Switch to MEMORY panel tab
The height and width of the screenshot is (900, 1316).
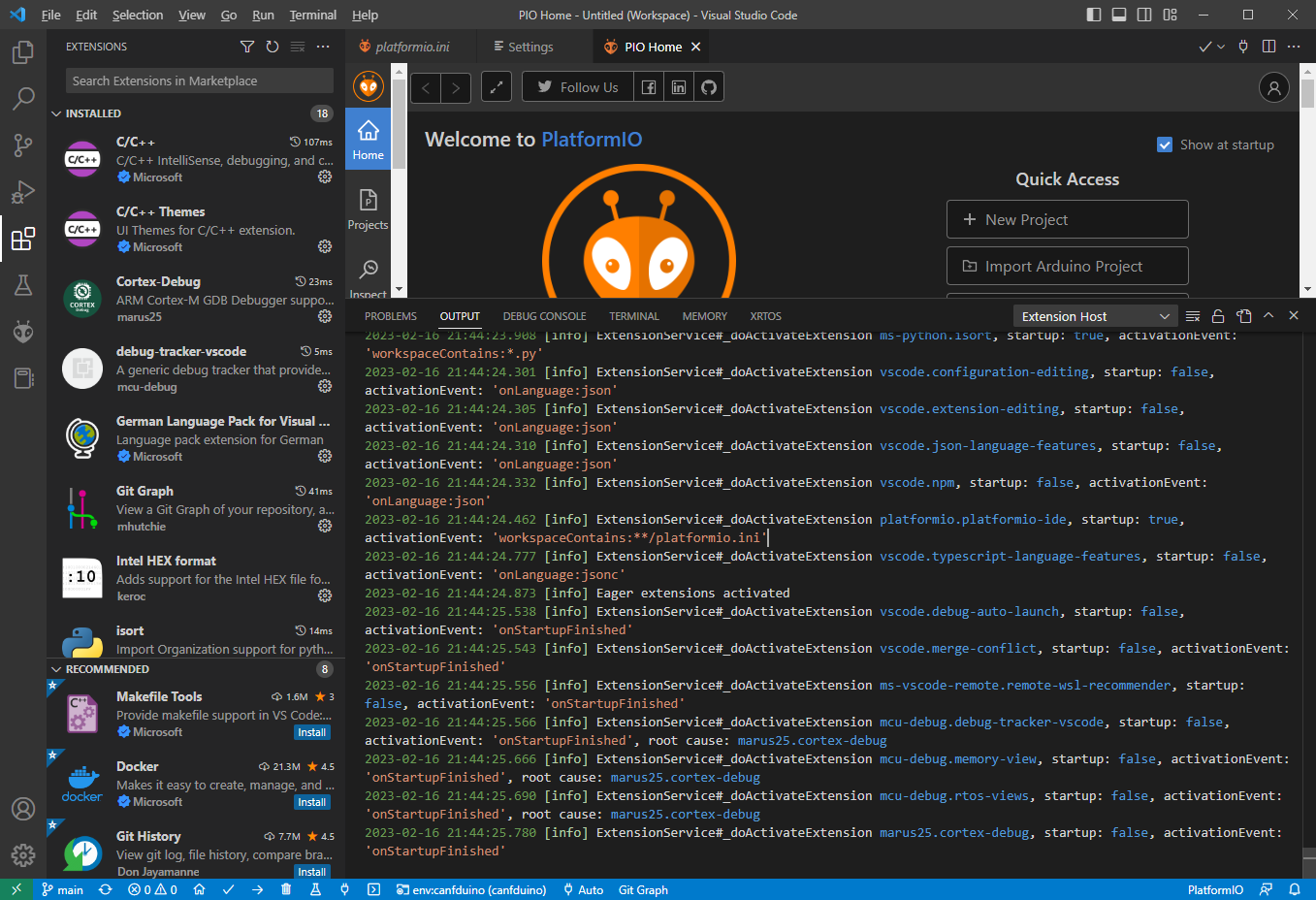click(x=704, y=316)
